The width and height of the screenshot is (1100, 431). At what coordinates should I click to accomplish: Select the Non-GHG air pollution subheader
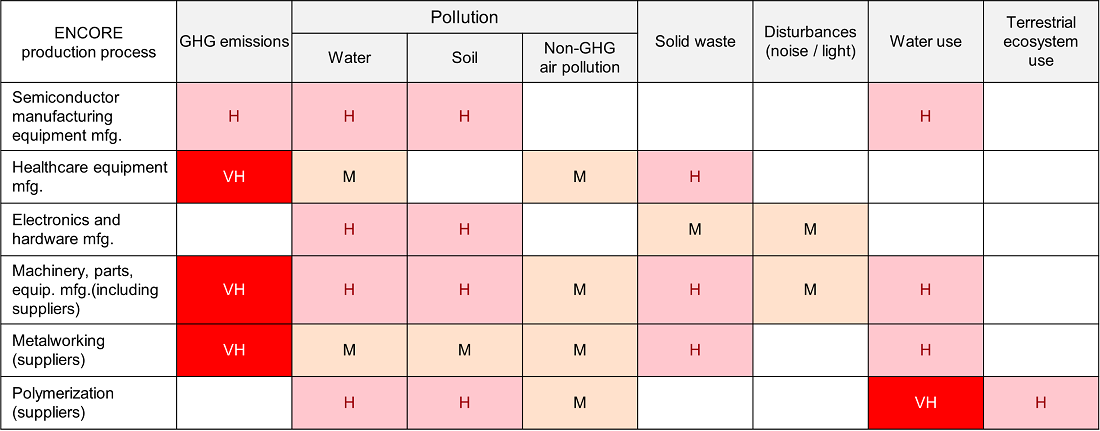(579, 58)
